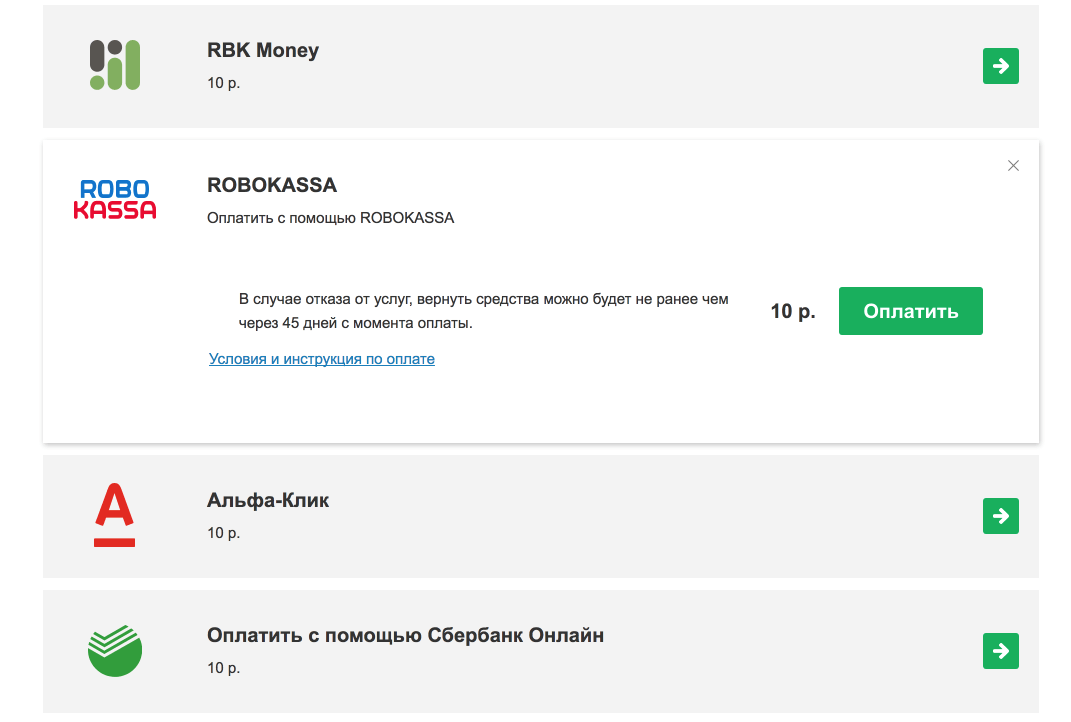Click the 45 дней refund notice text
Image resolution: width=1071 pixels, height=722 pixels.
[x=484, y=311]
